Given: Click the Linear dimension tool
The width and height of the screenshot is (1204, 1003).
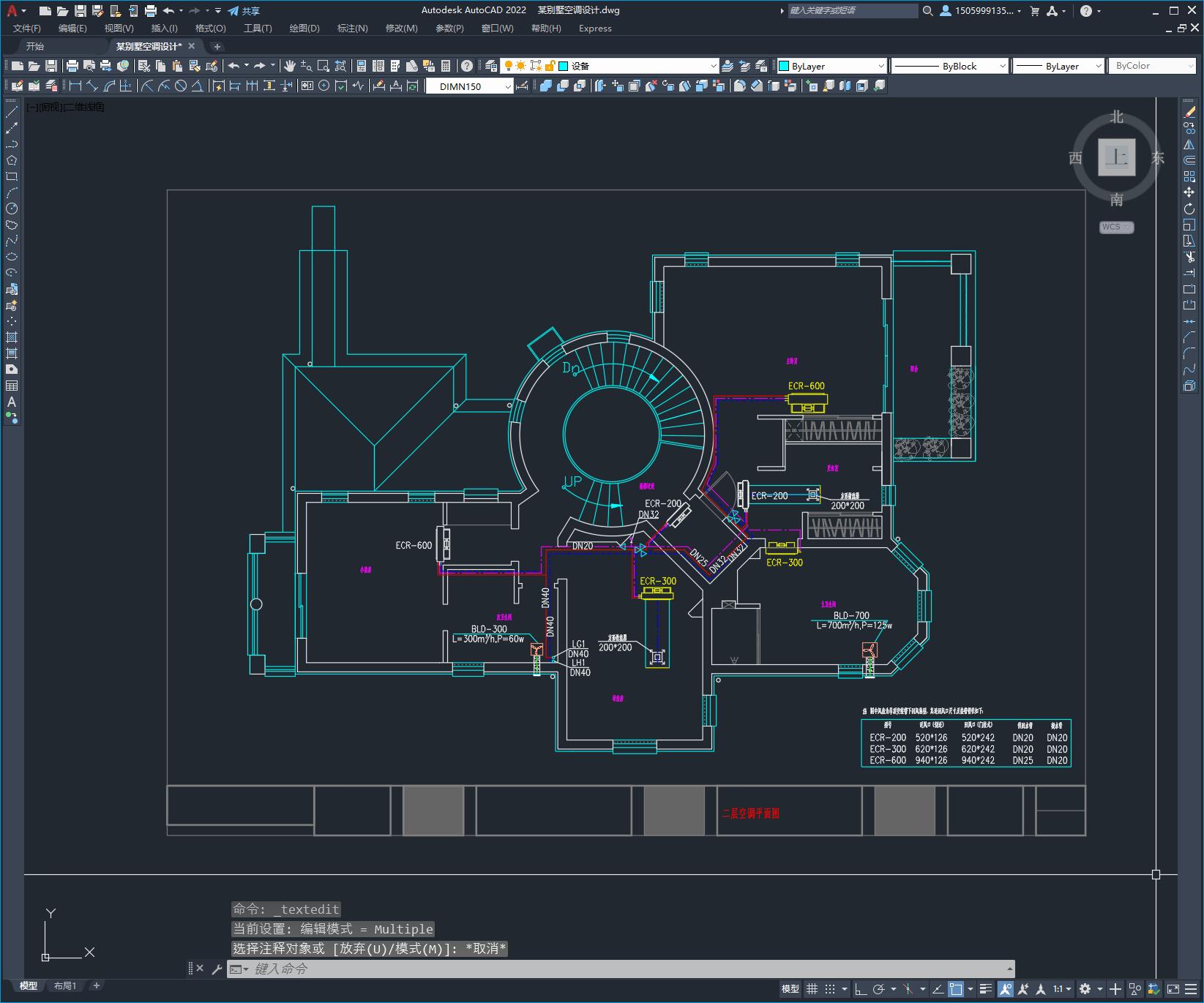Looking at the screenshot, I should tap(75, 86).
